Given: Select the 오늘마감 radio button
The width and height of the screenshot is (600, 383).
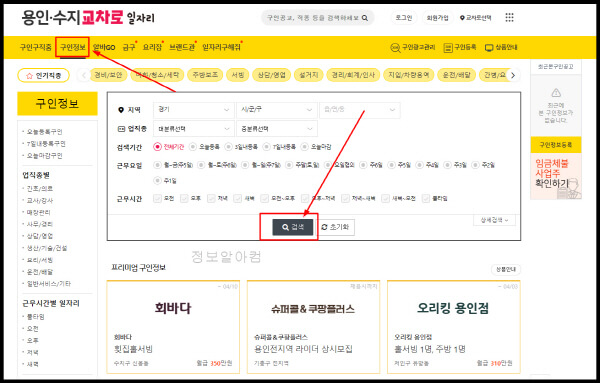Looking at the screenshot, I should [305, 147].
